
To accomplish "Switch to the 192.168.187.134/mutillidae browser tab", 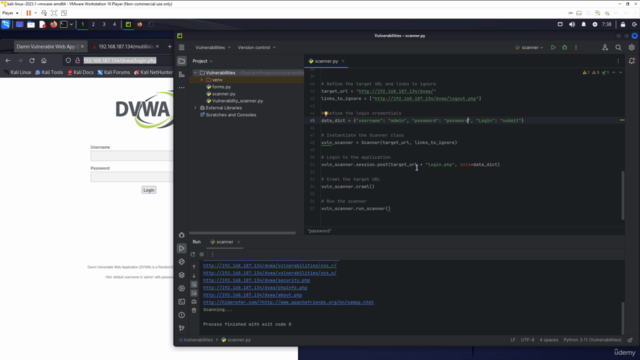I will (125, 47).
